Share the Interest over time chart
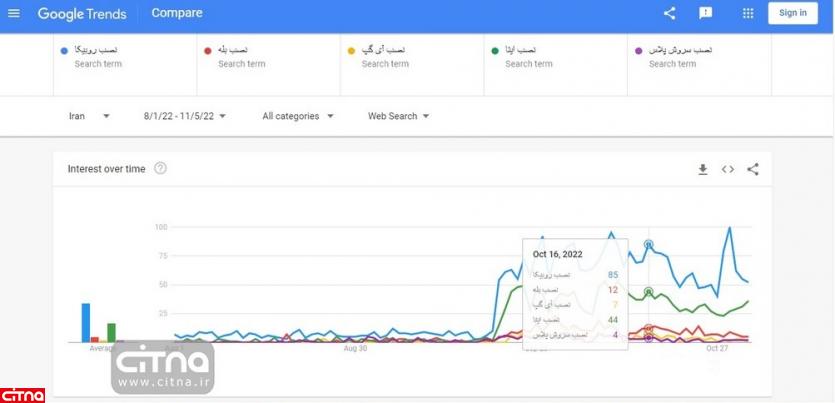Screen dimensions: 835x403 point(753,169)
